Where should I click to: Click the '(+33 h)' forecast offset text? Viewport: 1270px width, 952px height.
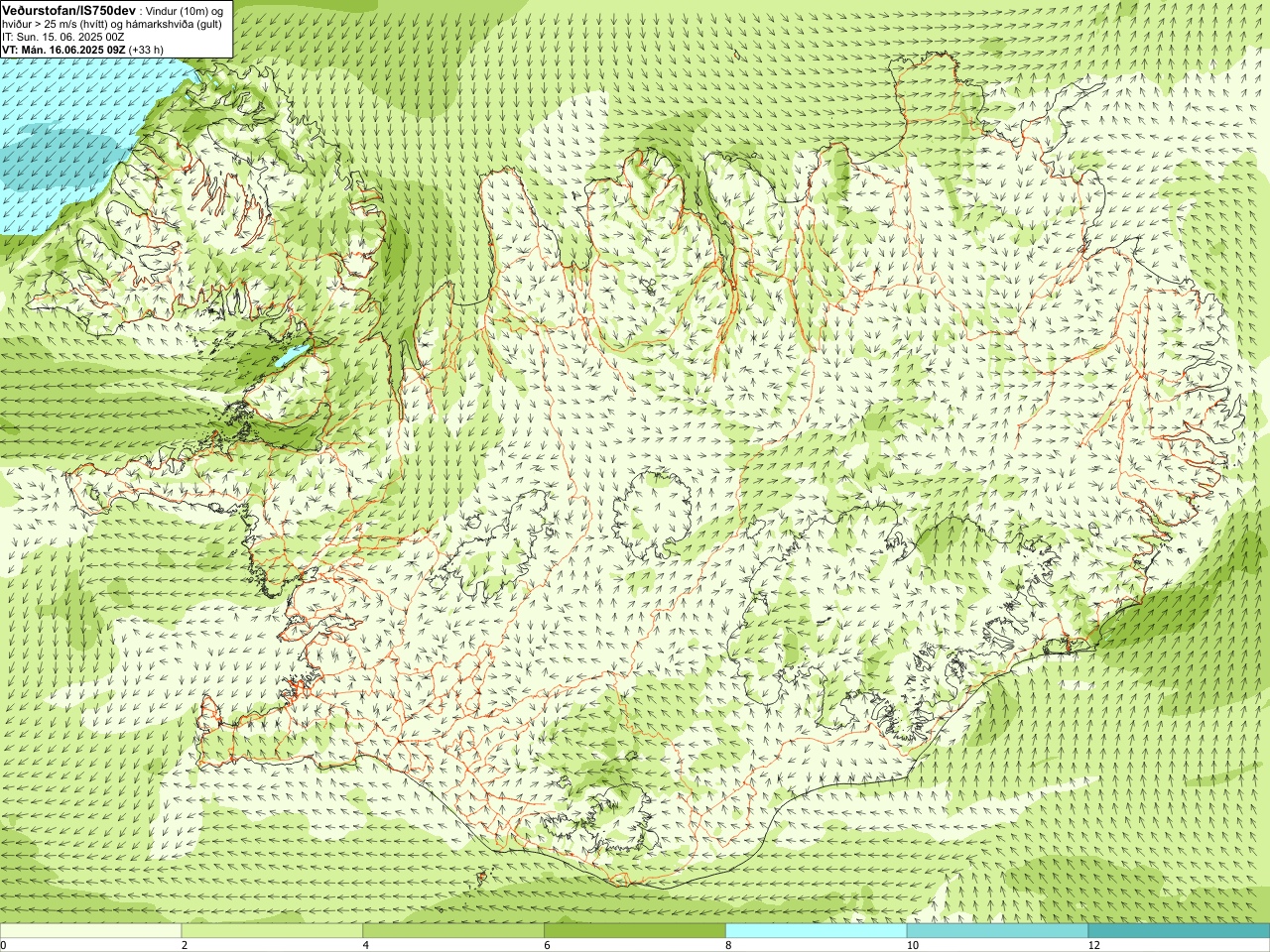146,50
